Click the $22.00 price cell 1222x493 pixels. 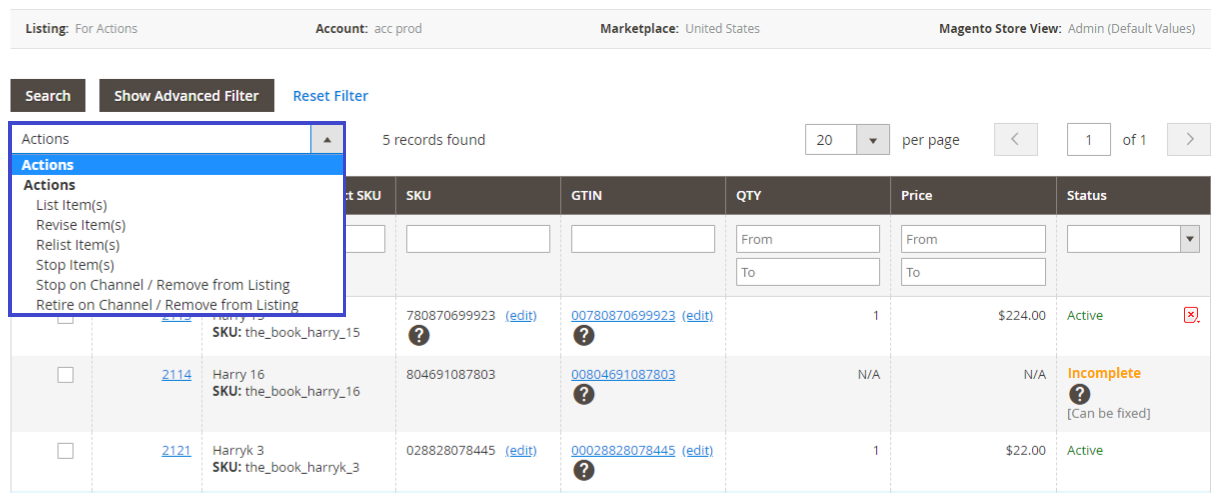tap(1025, 450)
